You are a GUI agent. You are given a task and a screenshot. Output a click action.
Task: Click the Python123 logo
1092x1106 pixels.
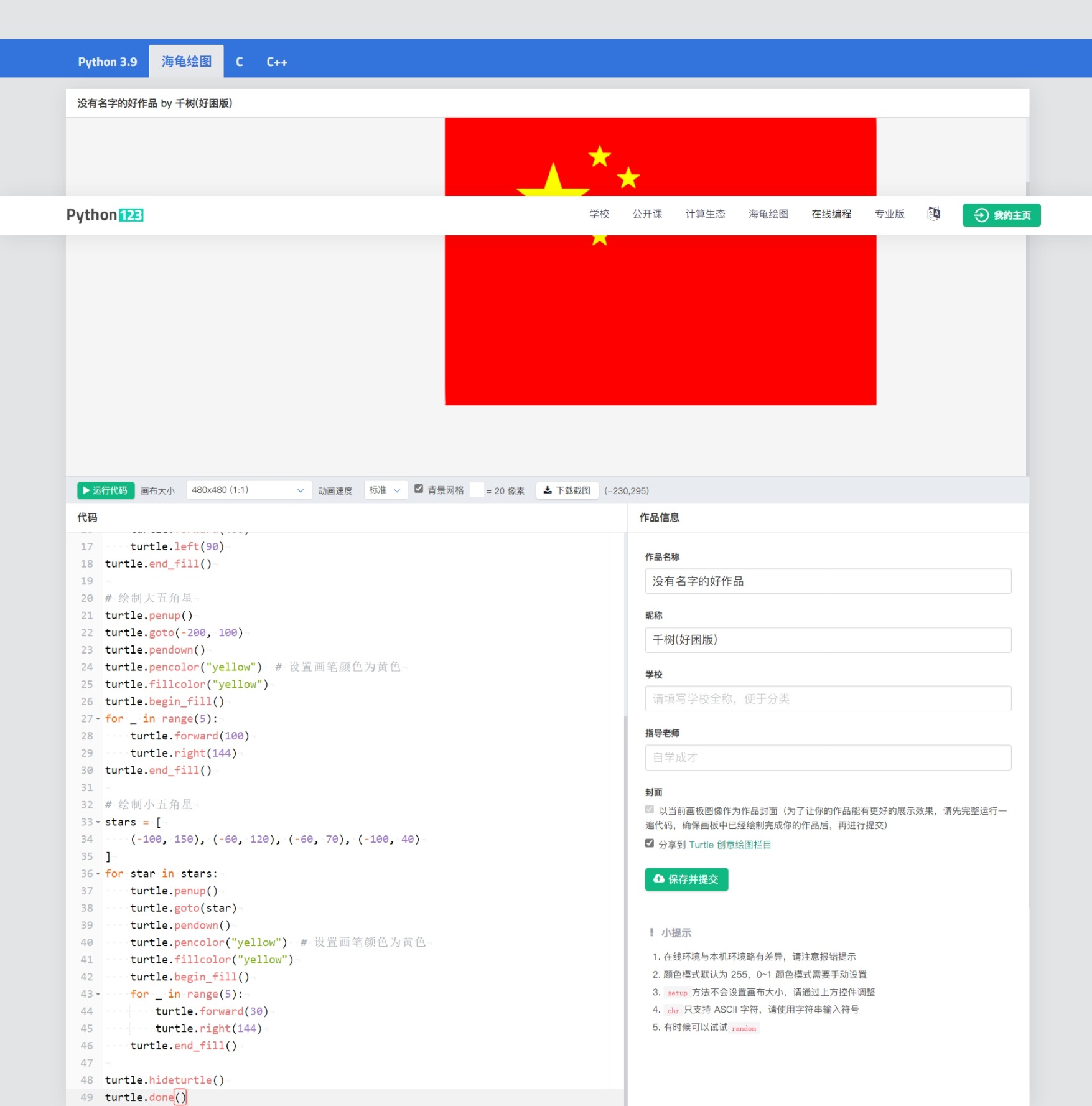click(105, 215)
